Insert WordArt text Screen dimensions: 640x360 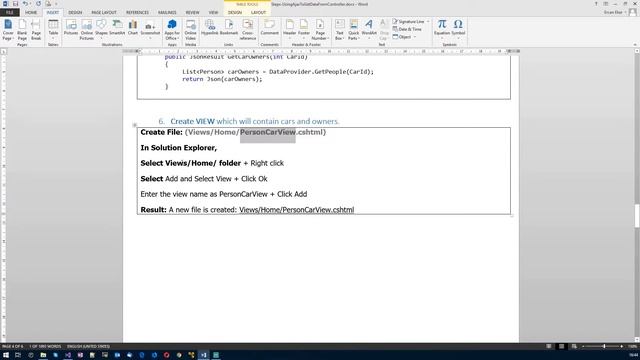pos(369,29)
